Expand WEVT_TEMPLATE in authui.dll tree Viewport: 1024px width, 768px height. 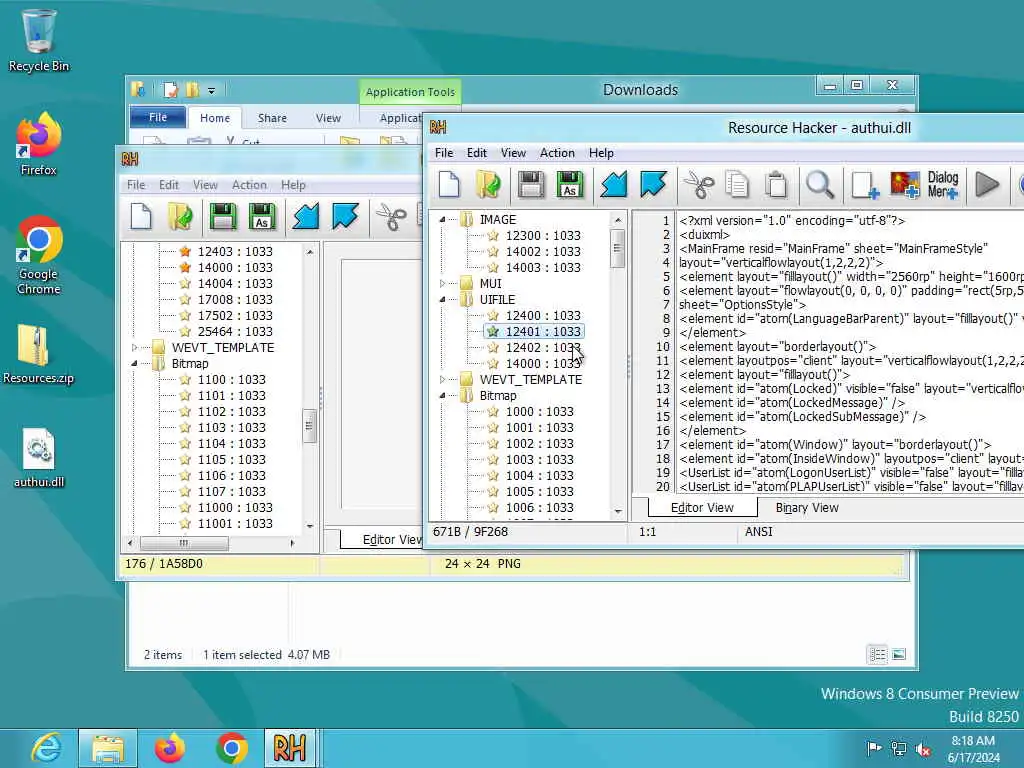click(442, 379)
